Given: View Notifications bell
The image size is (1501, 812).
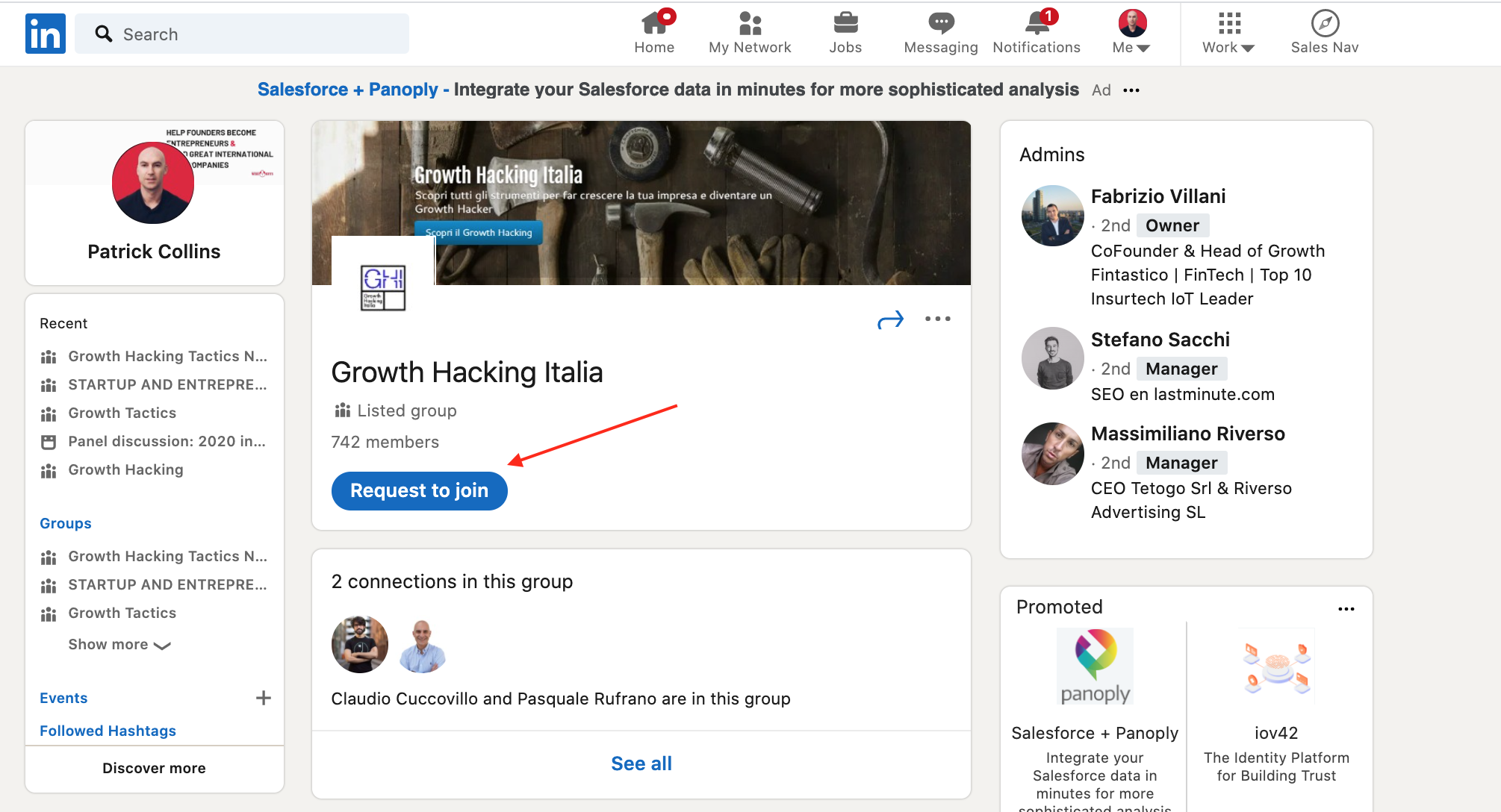Looking at the screenshot, I should [x=1037, y=34].
